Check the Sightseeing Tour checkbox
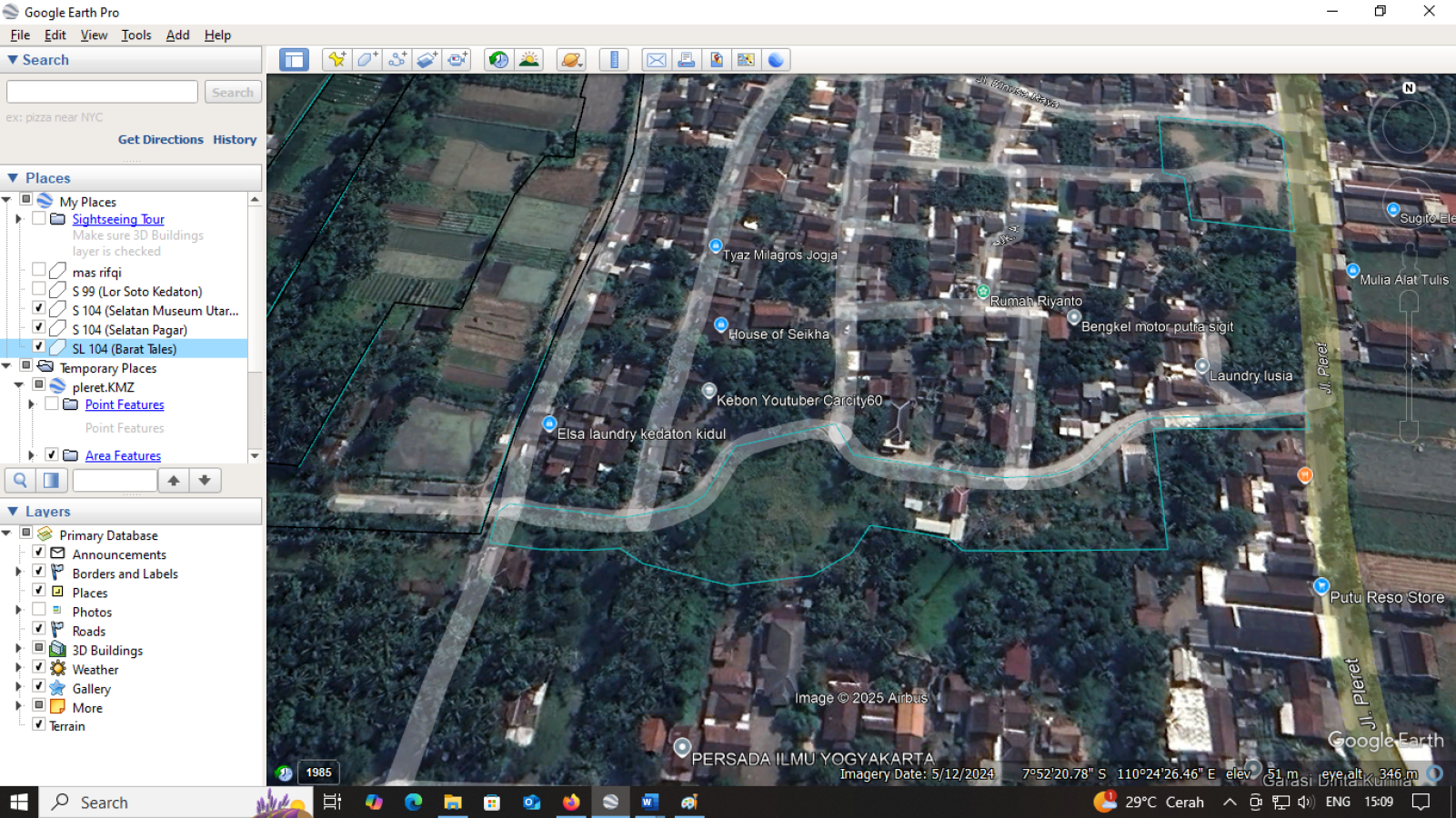This screenshot has height=818, width=1456. (39, 219)
